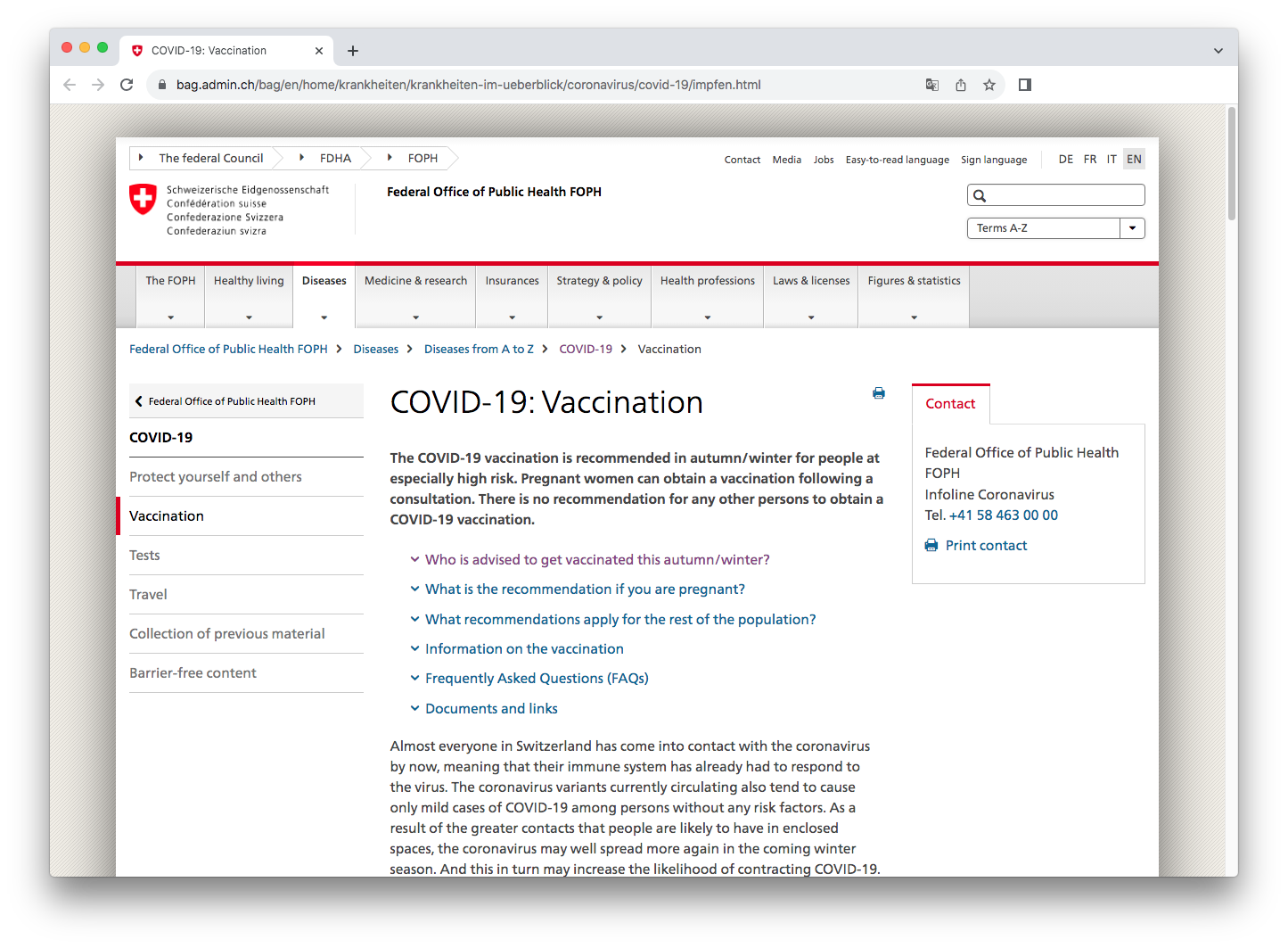
Task: Switch language to DE
Action: coord(1066,160)
